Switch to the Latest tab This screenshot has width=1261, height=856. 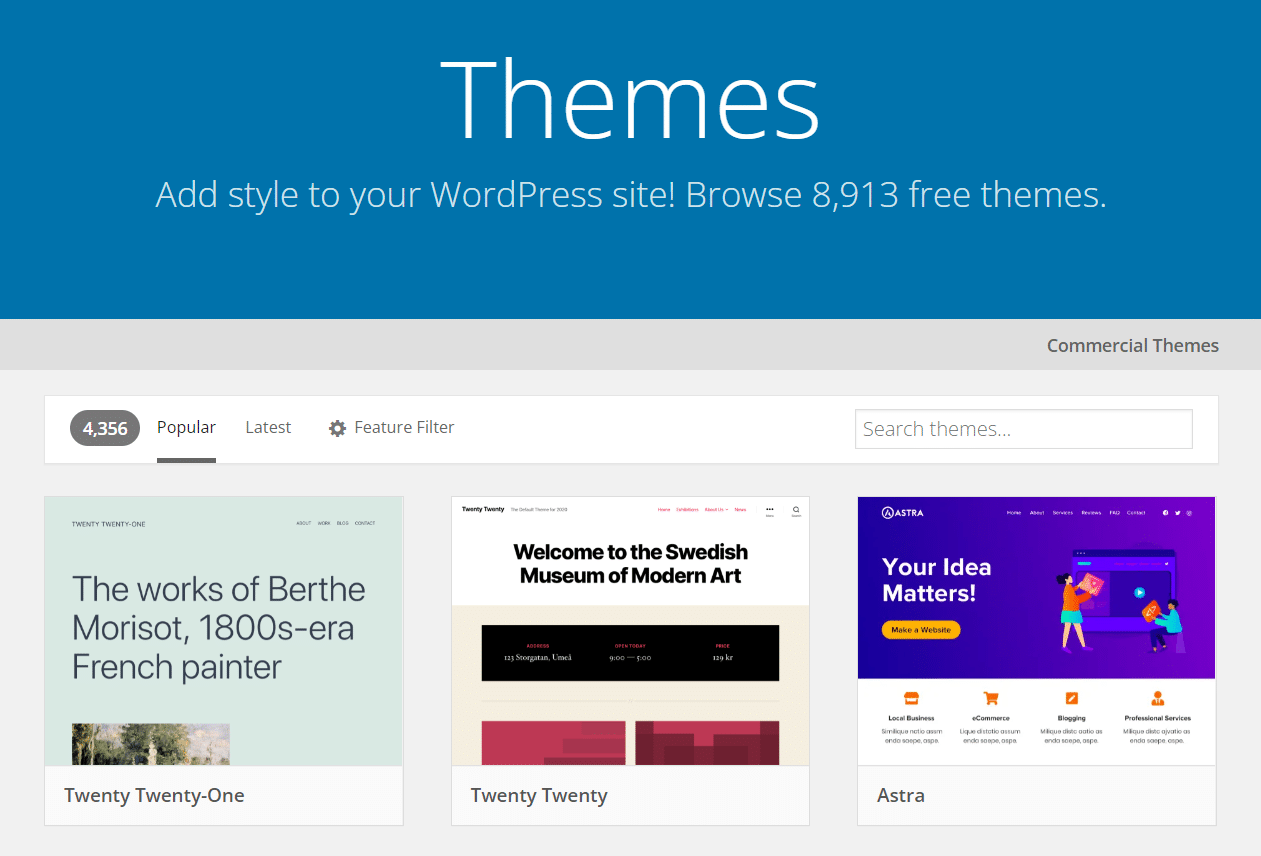[267, 427]
